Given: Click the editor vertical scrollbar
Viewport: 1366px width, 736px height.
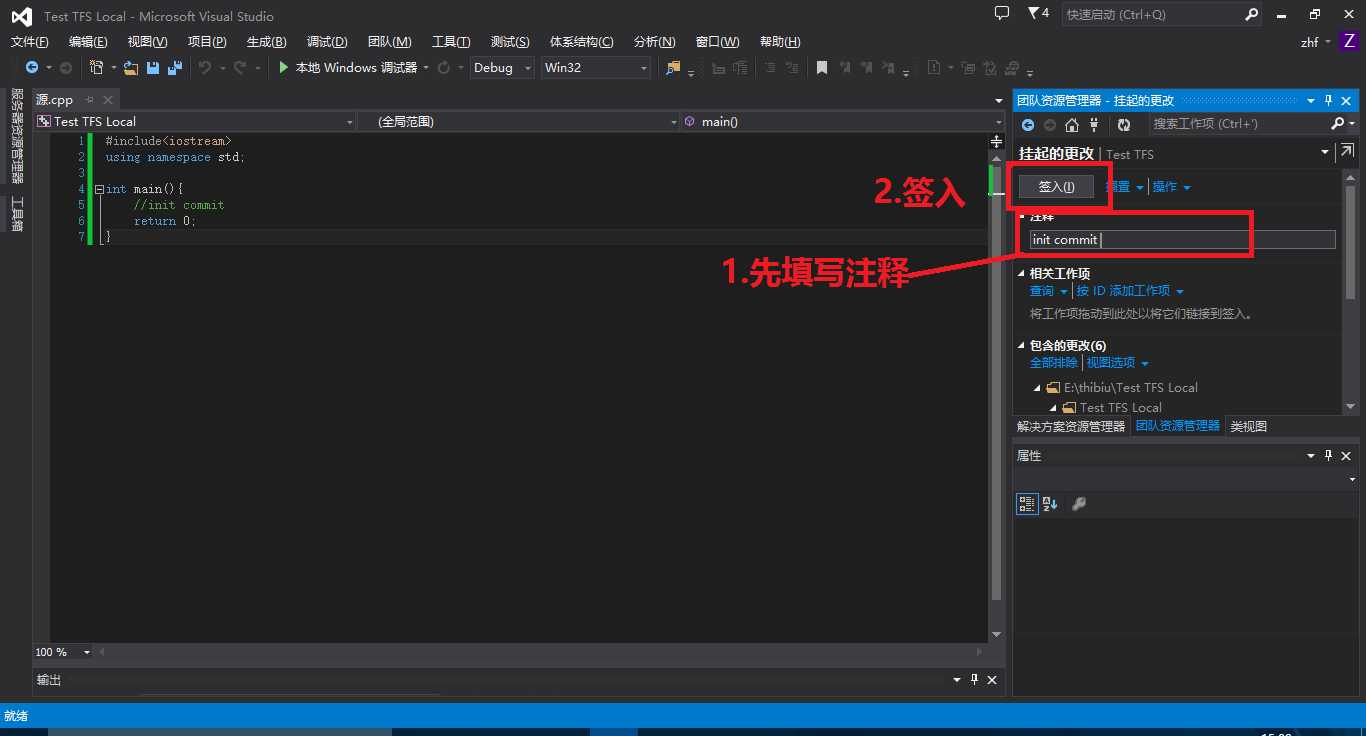Looking at the screenshot, I should [996, 390].
